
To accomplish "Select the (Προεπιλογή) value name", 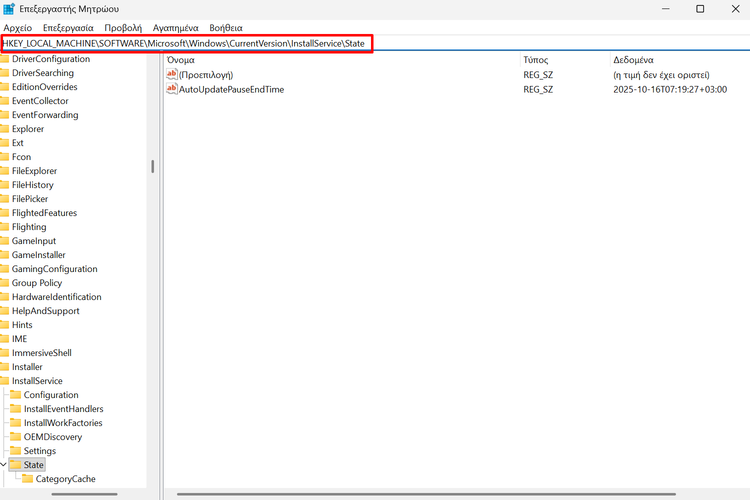I will coord(206,75).
